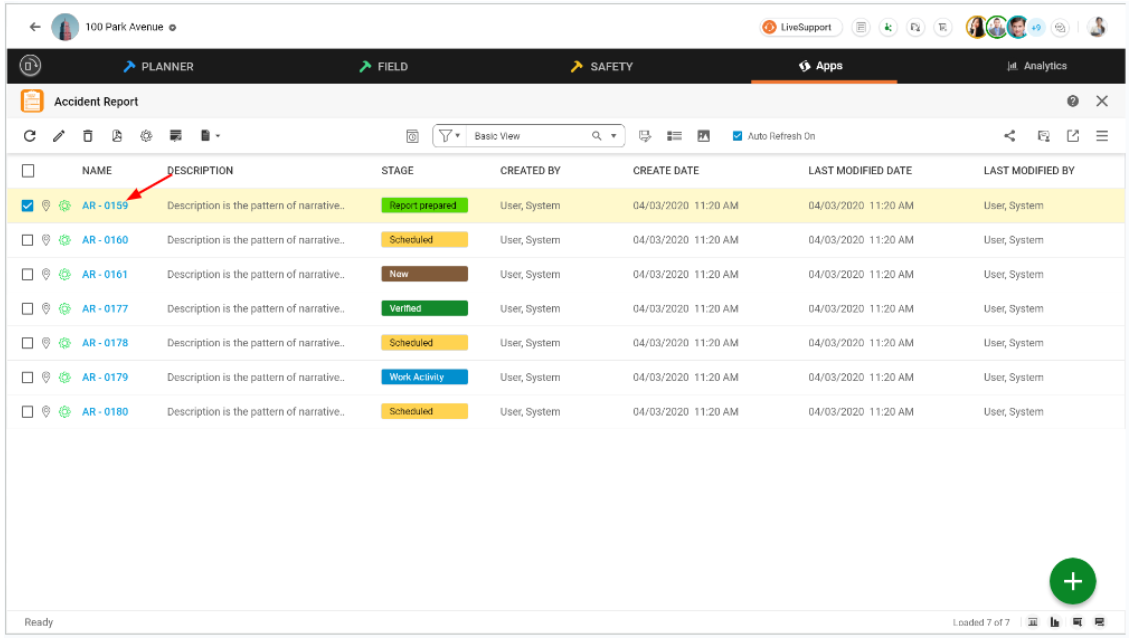1134x640 pixels.
Task: Open list in external window
Action: (1073, 136)
